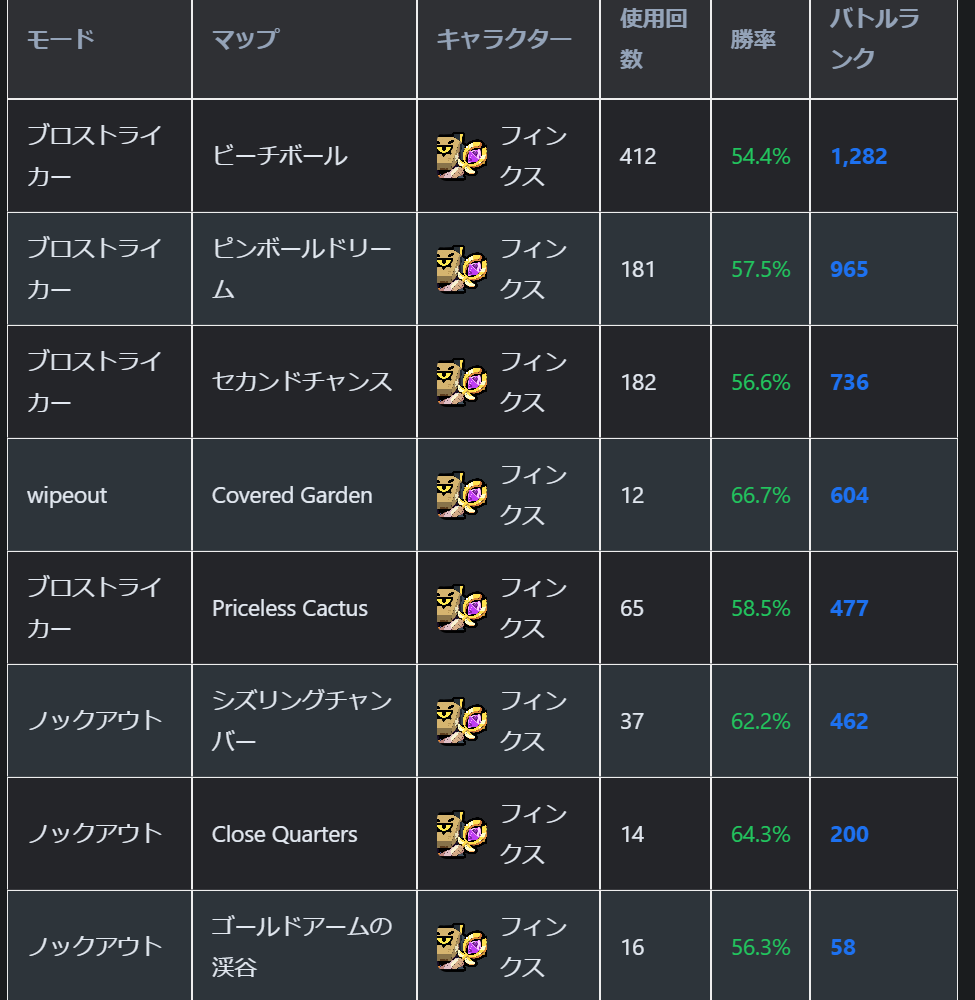Click フィンクス icon in the ビーチボール row
This screenshot has width=975, height=1000.
462,156
